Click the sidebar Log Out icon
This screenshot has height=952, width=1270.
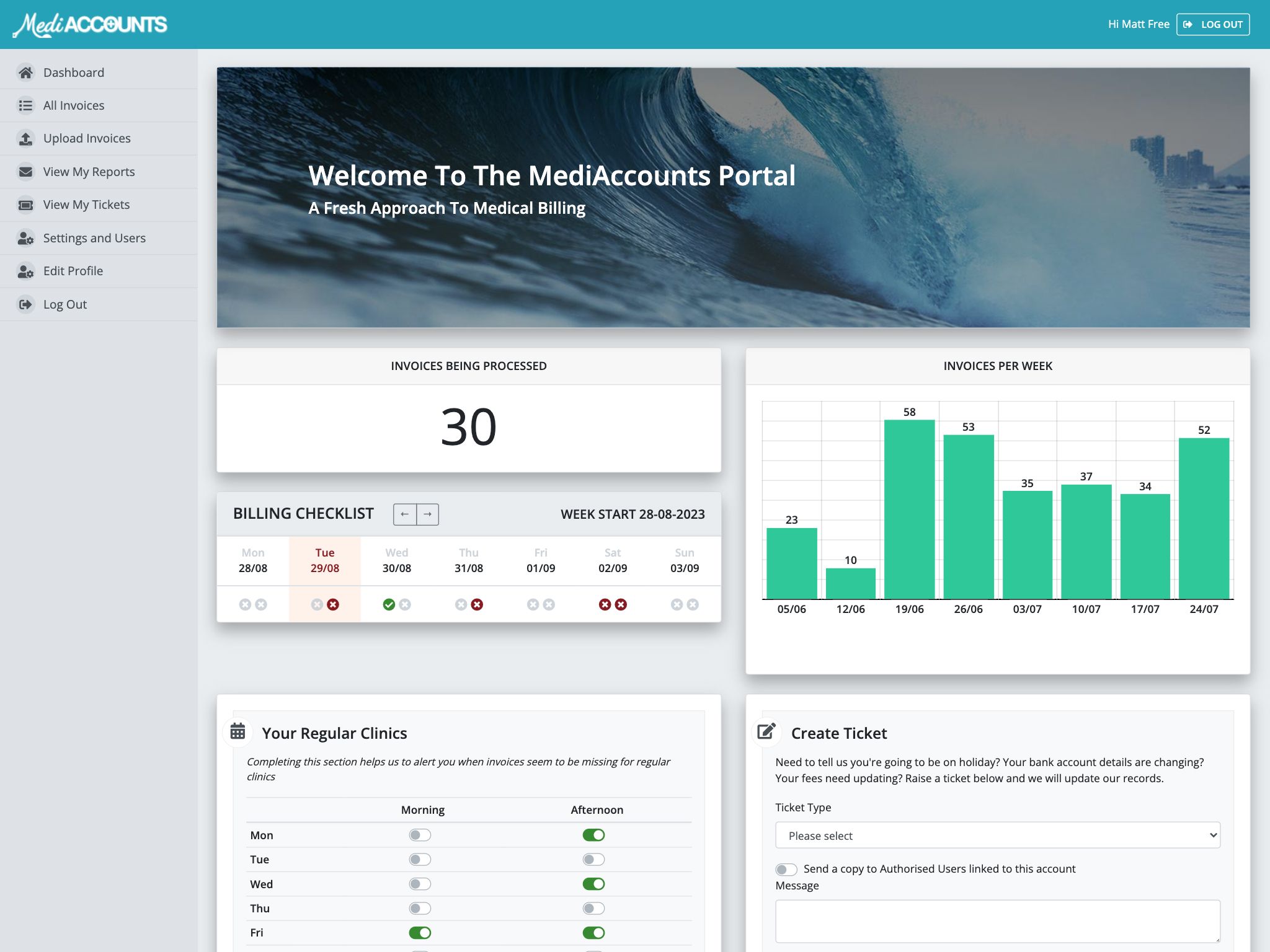point(25,304)
